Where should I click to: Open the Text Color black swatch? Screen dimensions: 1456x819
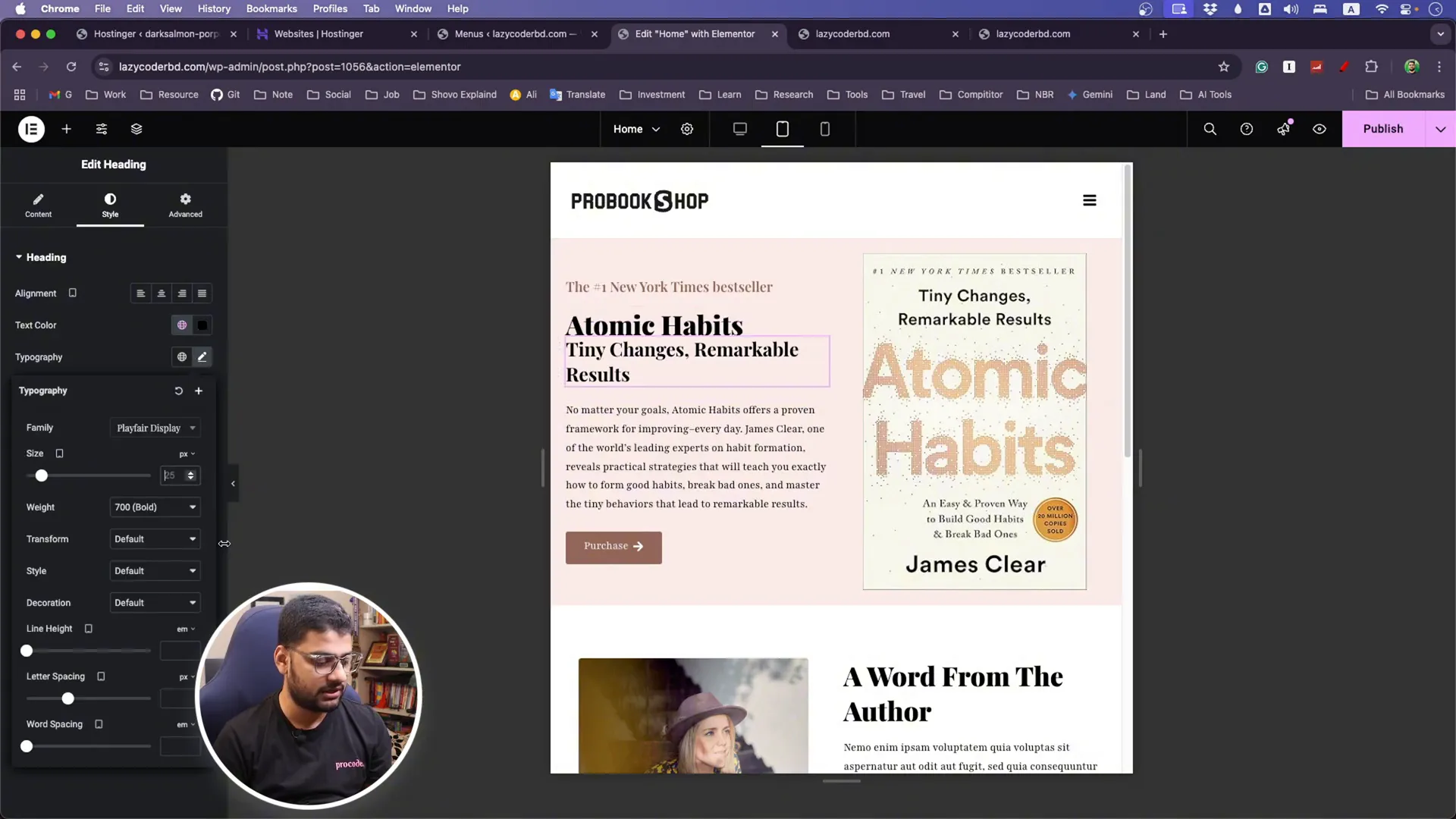point(202,325)
